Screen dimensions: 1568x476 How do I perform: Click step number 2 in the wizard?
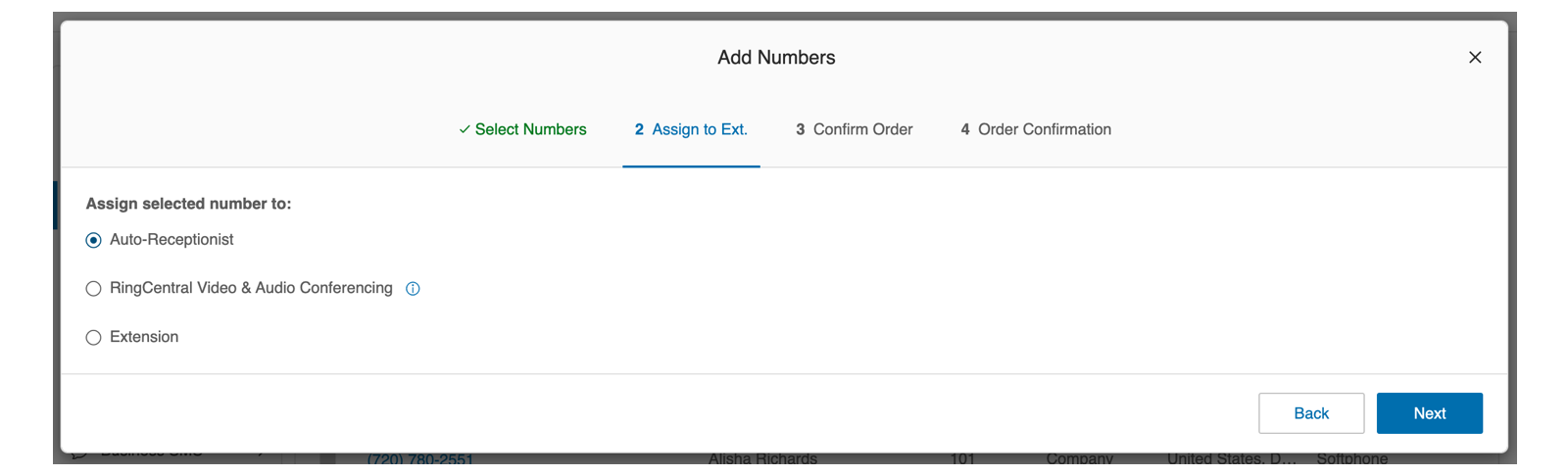[x=639, y=129]
